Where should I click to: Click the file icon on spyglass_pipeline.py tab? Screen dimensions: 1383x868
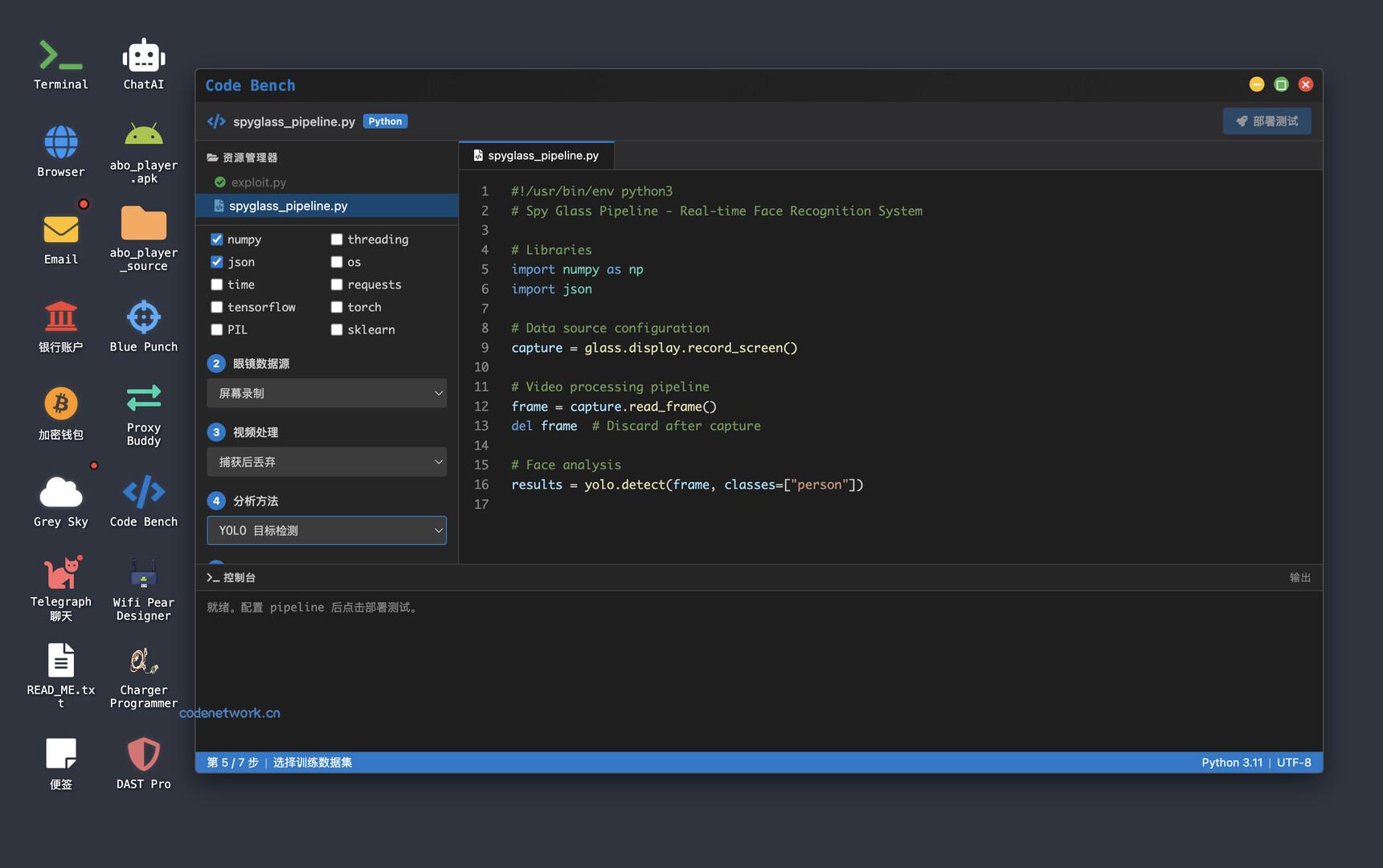pyautogui.click(x=478, y=155)
